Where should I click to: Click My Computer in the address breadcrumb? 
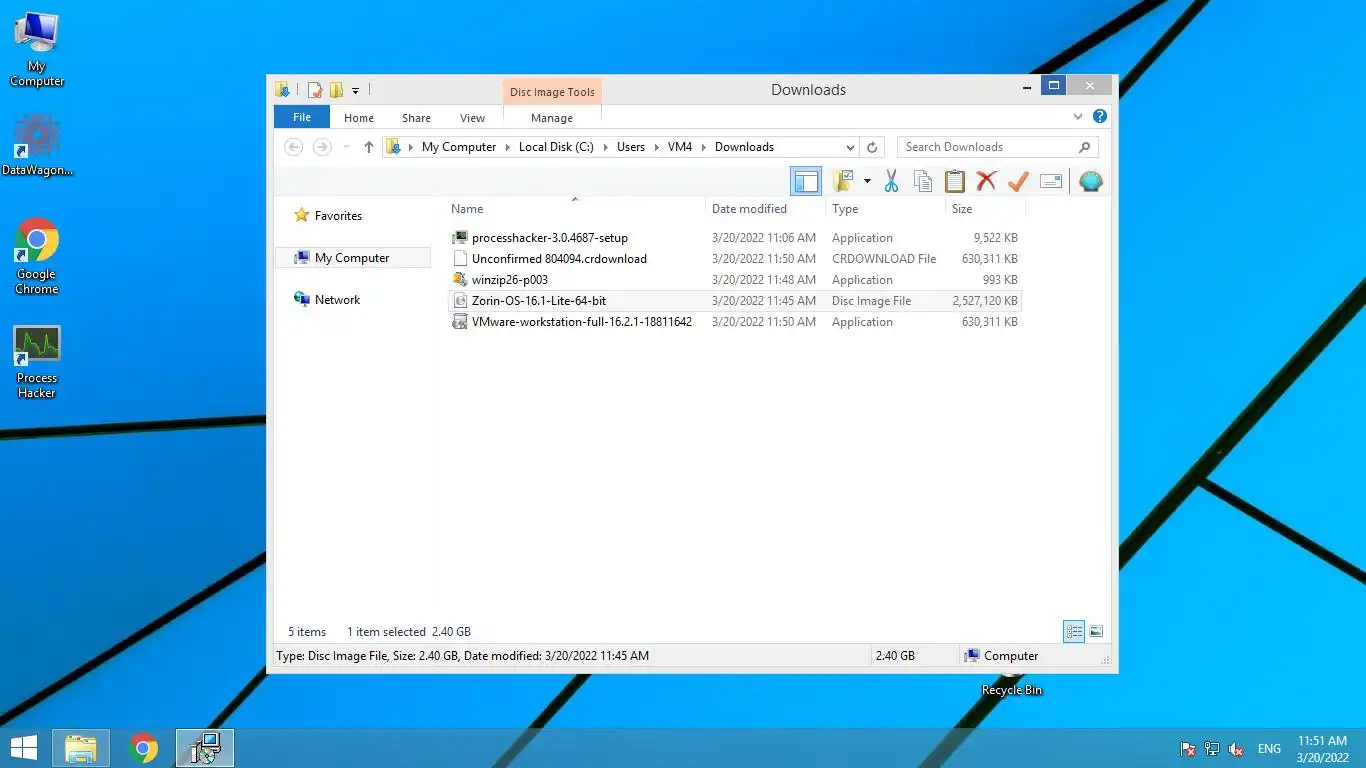tap(459, 147)
